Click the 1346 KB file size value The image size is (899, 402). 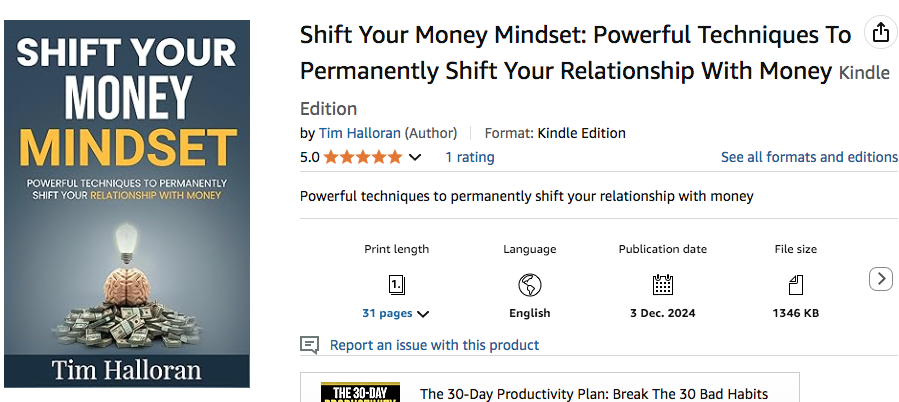tap(796, 313)
